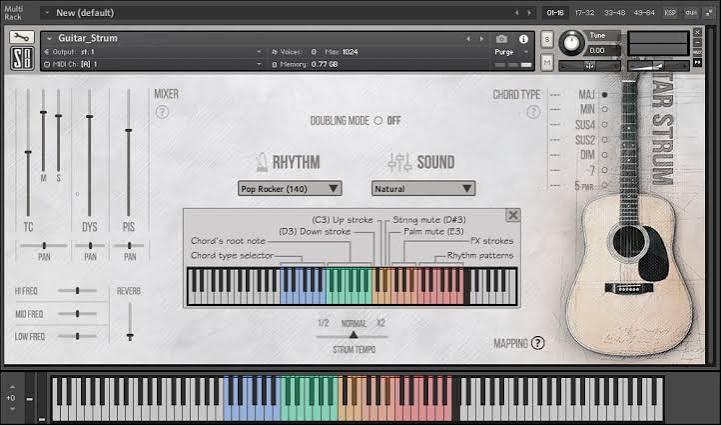This screenshot has height=425, width=721.
Task: Set strum tempo to NORMAL
Action: tap(353, 323)
